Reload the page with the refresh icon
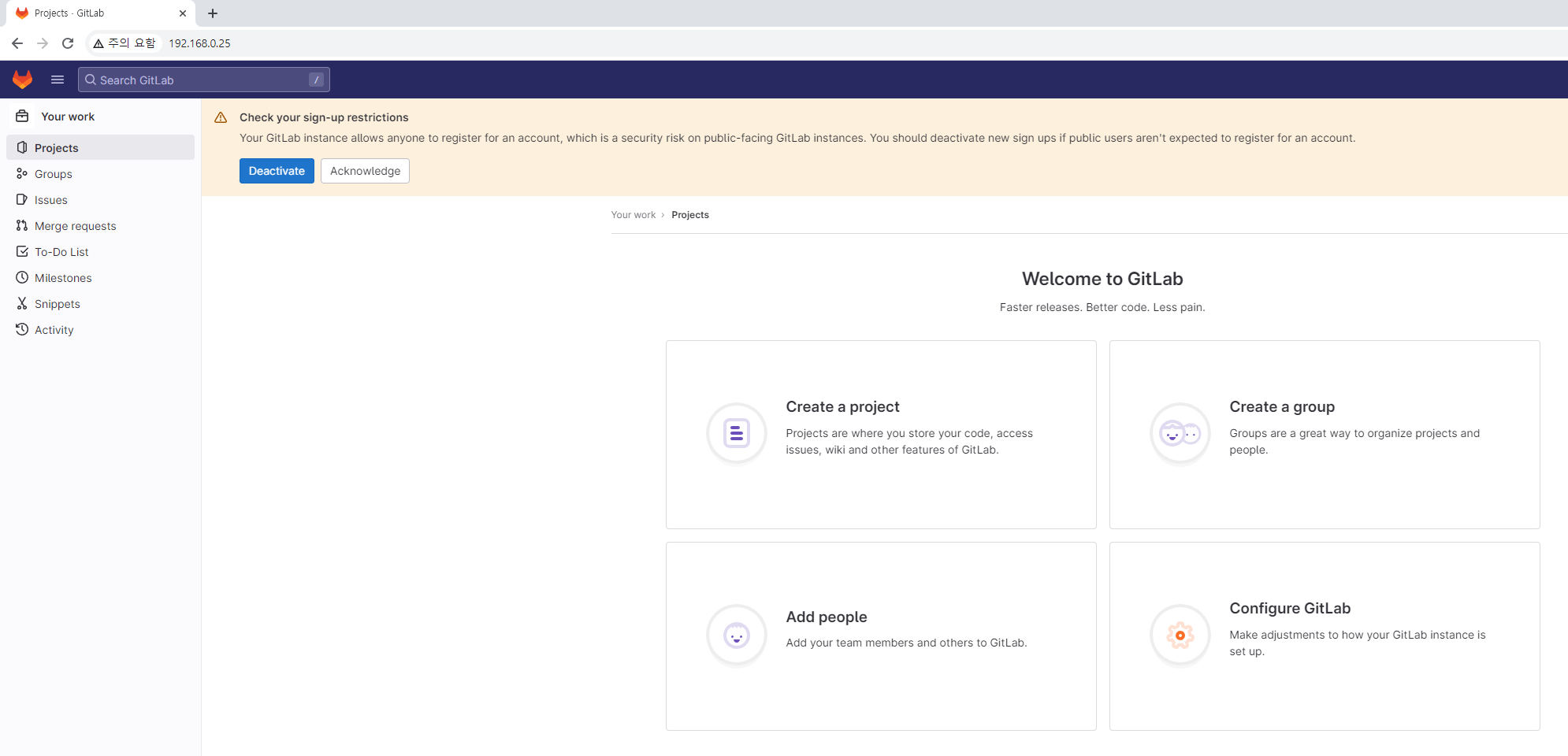Viewport: 1568px width, 756px height. (x=68, y=43)
